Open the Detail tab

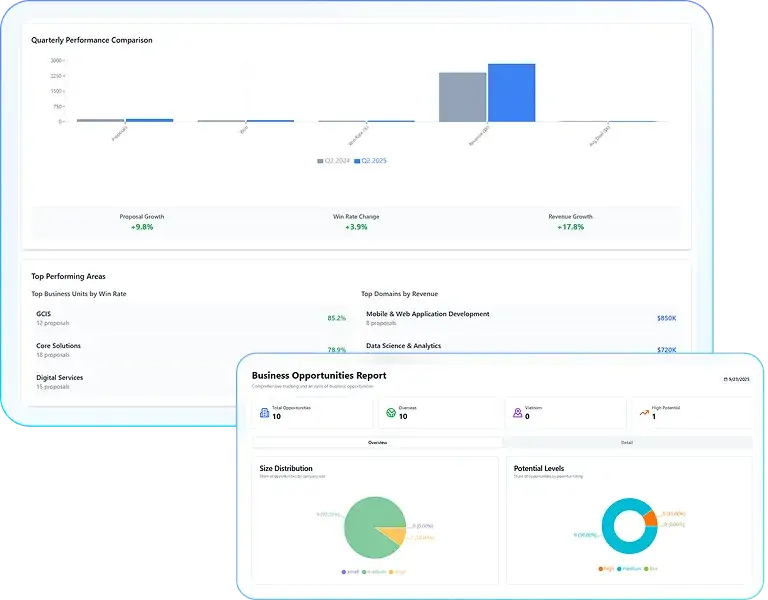627,442
